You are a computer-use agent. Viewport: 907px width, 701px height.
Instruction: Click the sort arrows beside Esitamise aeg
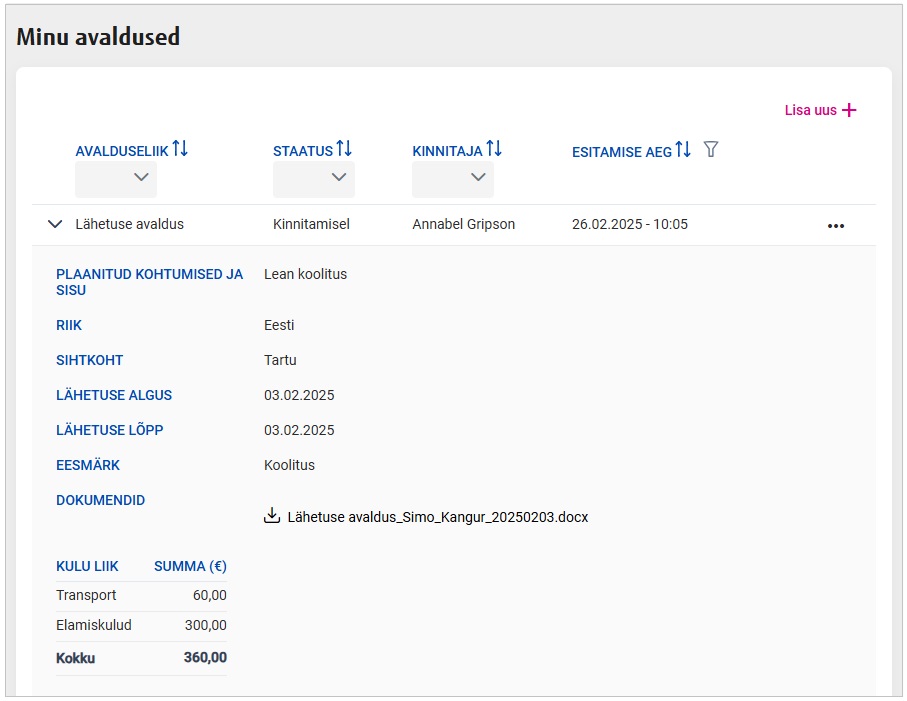tap(683, 149)
